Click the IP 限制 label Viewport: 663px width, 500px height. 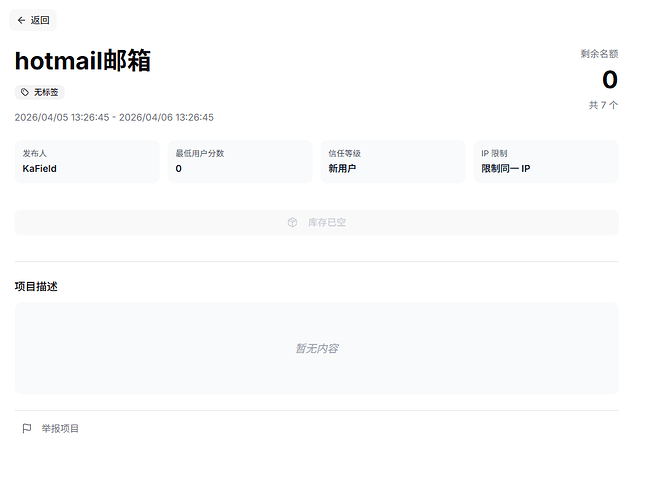[x=494, y=153]
